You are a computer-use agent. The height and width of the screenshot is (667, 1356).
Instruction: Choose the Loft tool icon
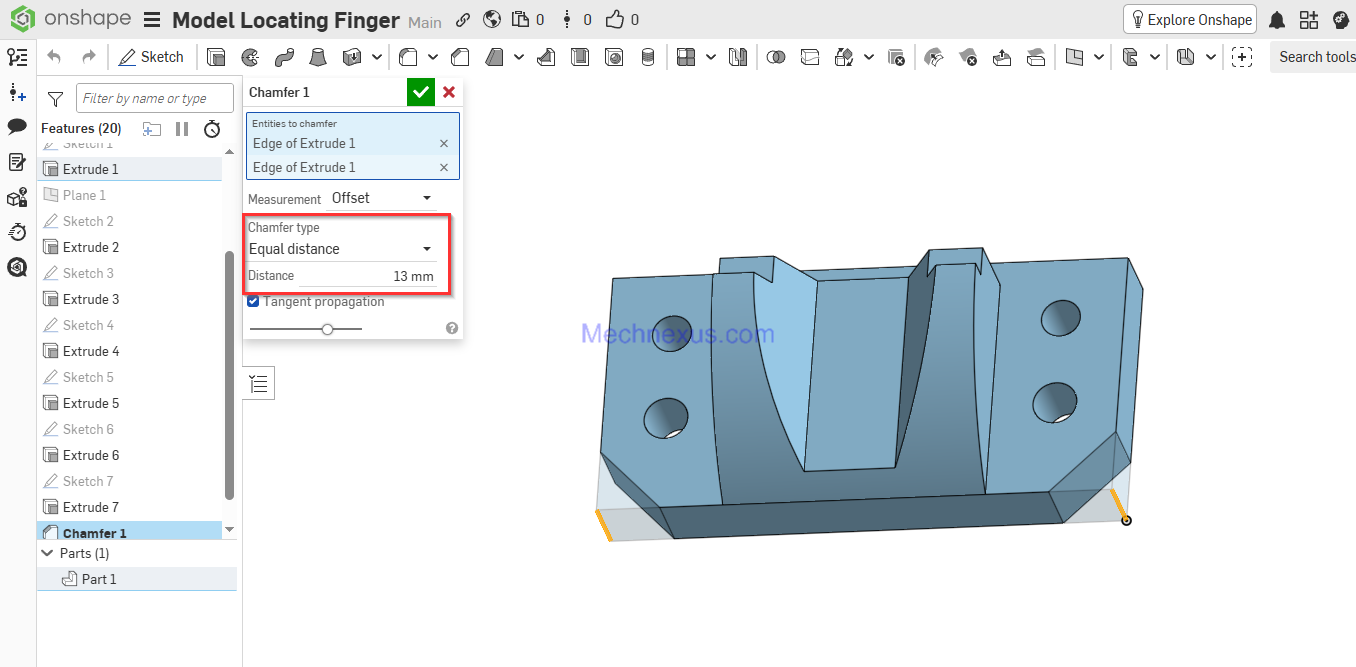point(317,57)
